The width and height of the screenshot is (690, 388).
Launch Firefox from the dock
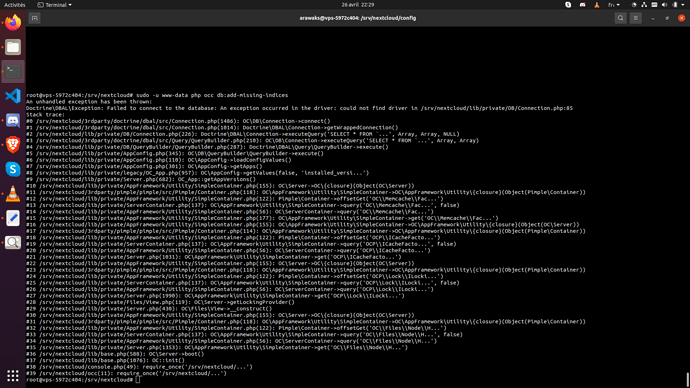(x=13, y=22)
